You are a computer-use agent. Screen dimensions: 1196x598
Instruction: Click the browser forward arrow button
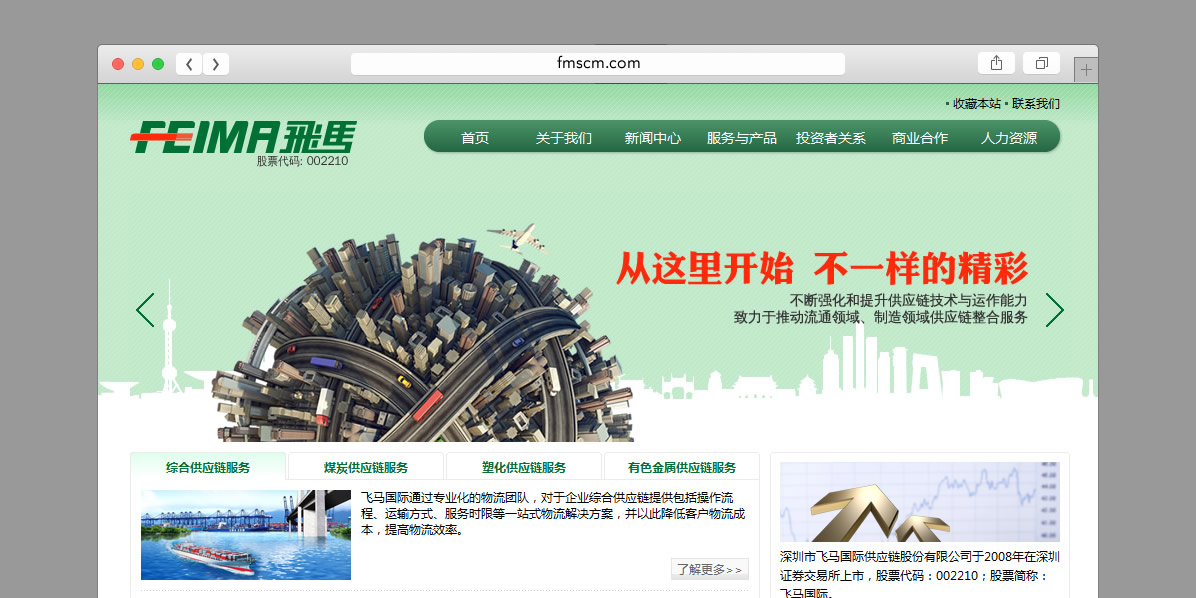(216, 64)
